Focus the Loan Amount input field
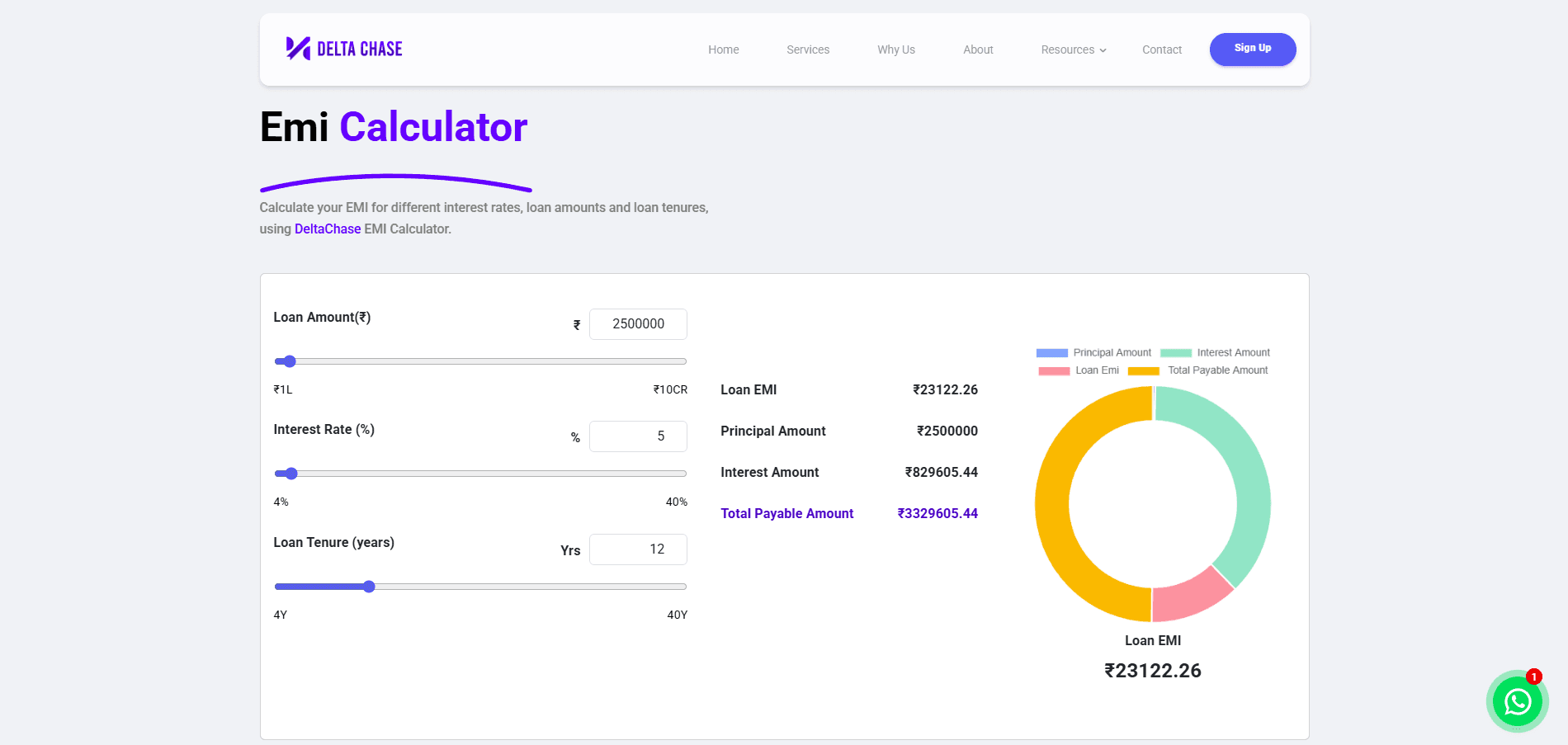The image size is (1568, 745). tap(638, 324)
